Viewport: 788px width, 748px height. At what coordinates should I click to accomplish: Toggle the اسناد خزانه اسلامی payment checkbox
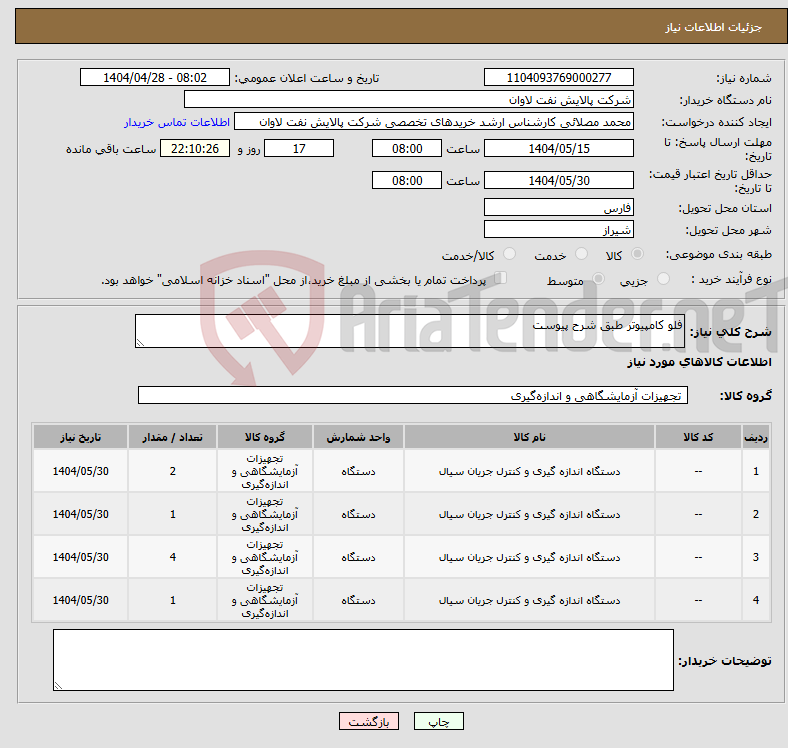501,277
